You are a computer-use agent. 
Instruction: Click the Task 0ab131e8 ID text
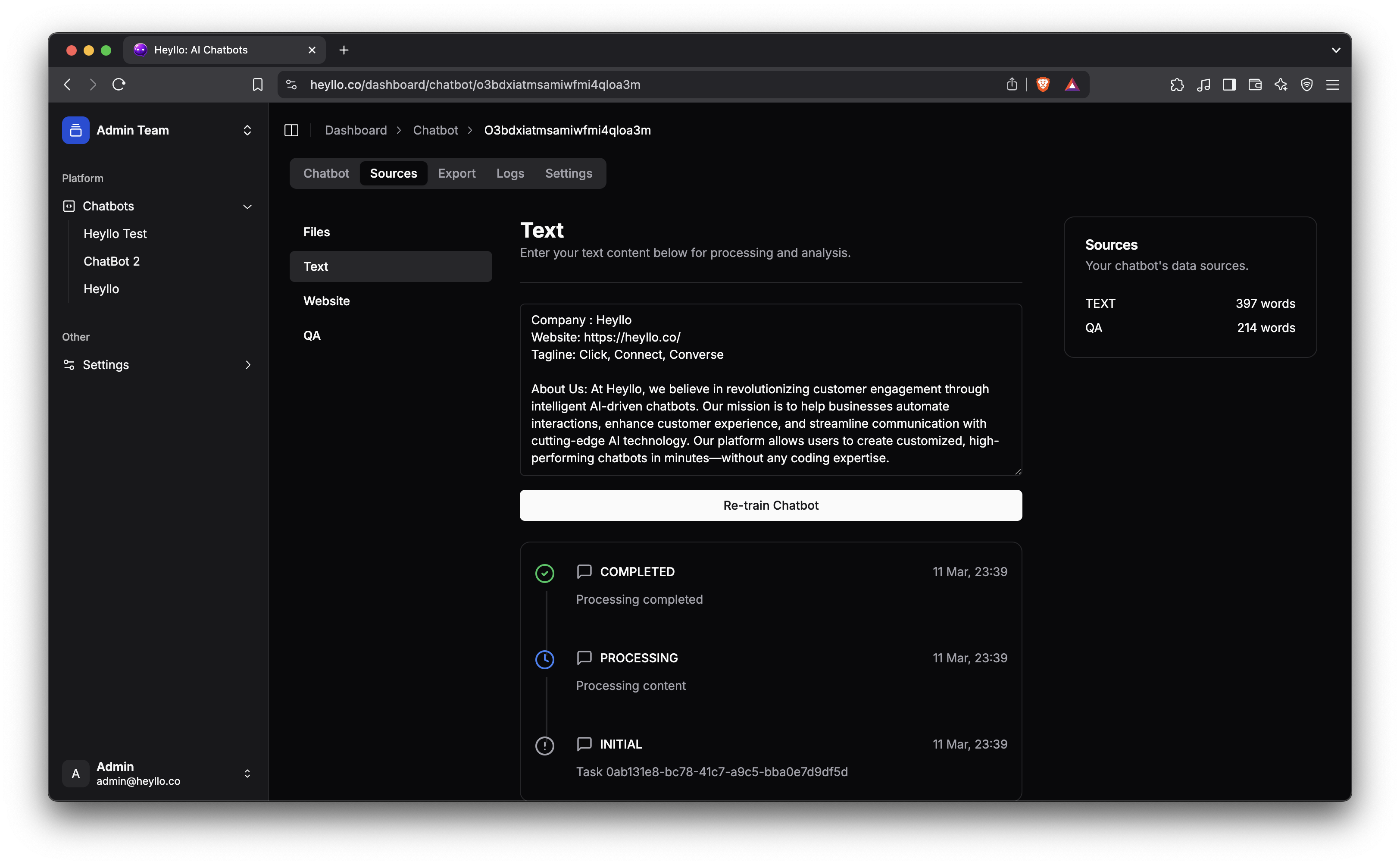712,772
